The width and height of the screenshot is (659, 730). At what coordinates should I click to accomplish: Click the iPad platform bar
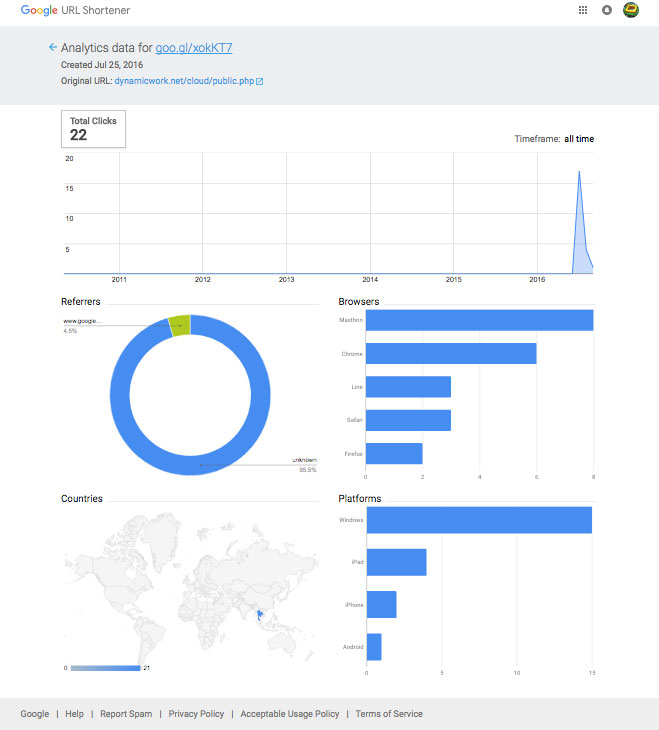[x=396, y=562]
